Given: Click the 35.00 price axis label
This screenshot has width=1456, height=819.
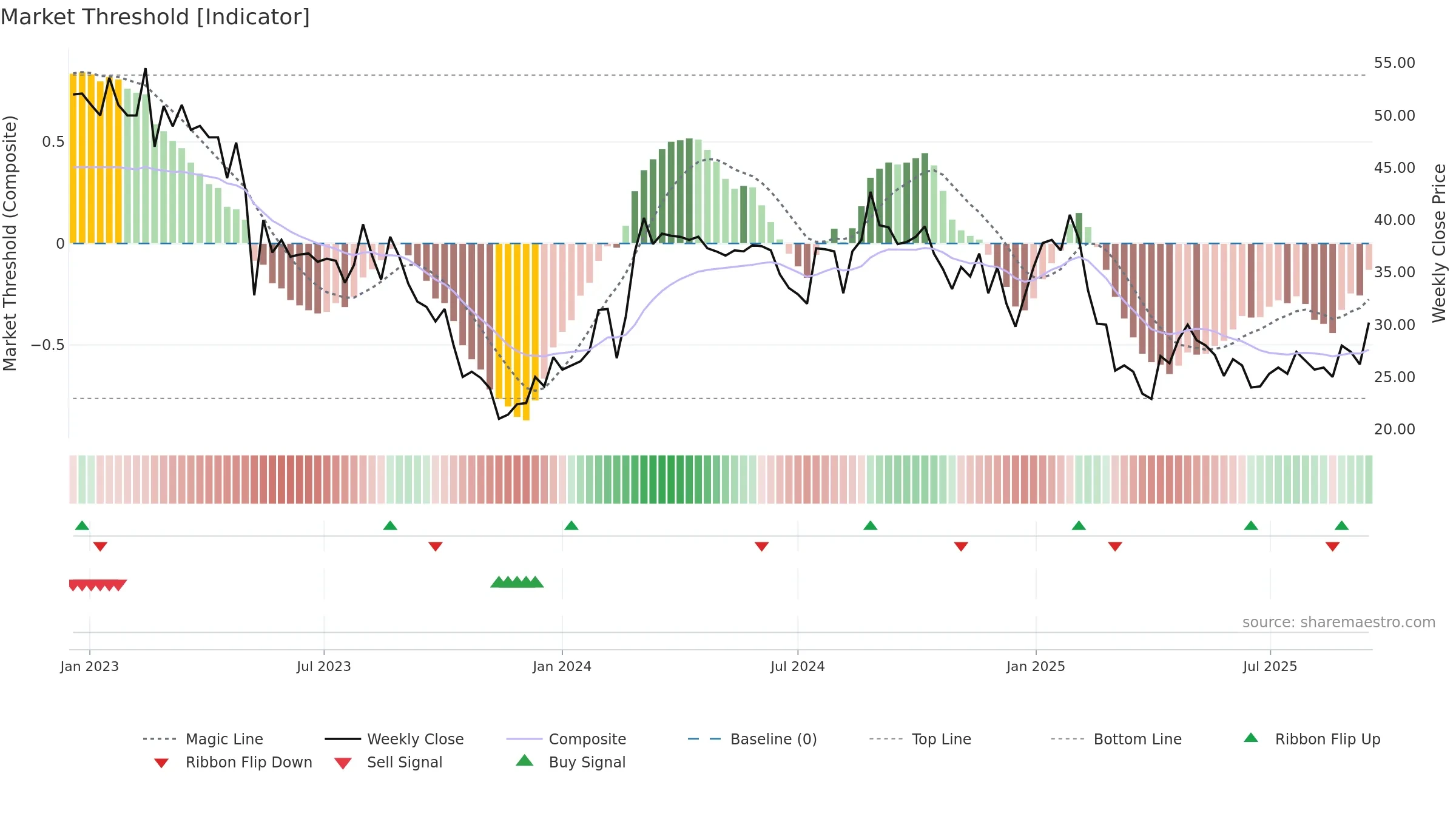Looking at the screenshot, I should 1395,272.
